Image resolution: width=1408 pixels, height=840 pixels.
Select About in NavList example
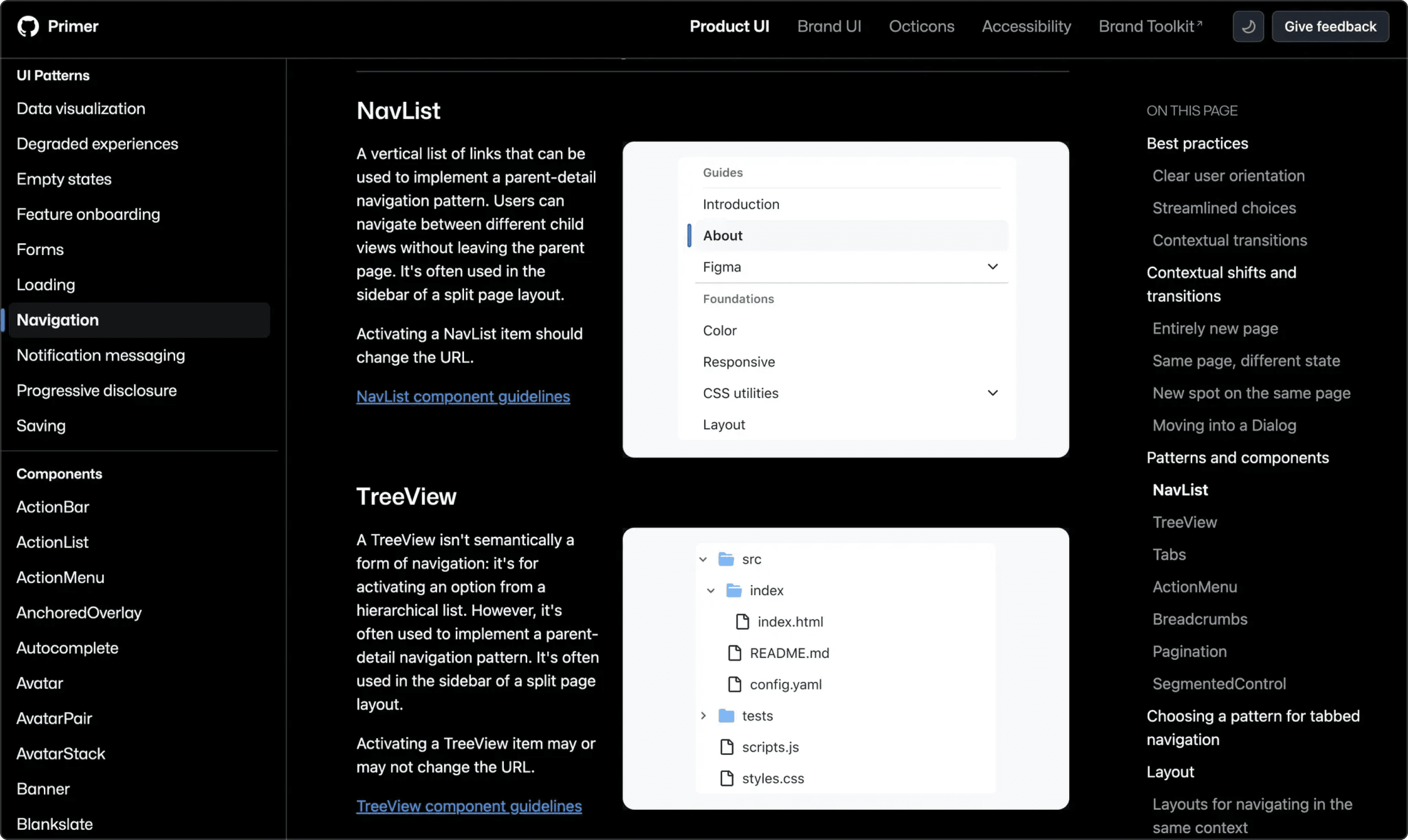851,236
